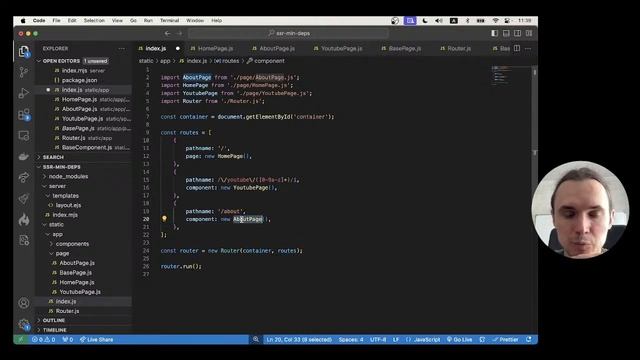Click the Ln 20, Col 33 cursor position
640x360 pixels.
click(x=299, y=340)
